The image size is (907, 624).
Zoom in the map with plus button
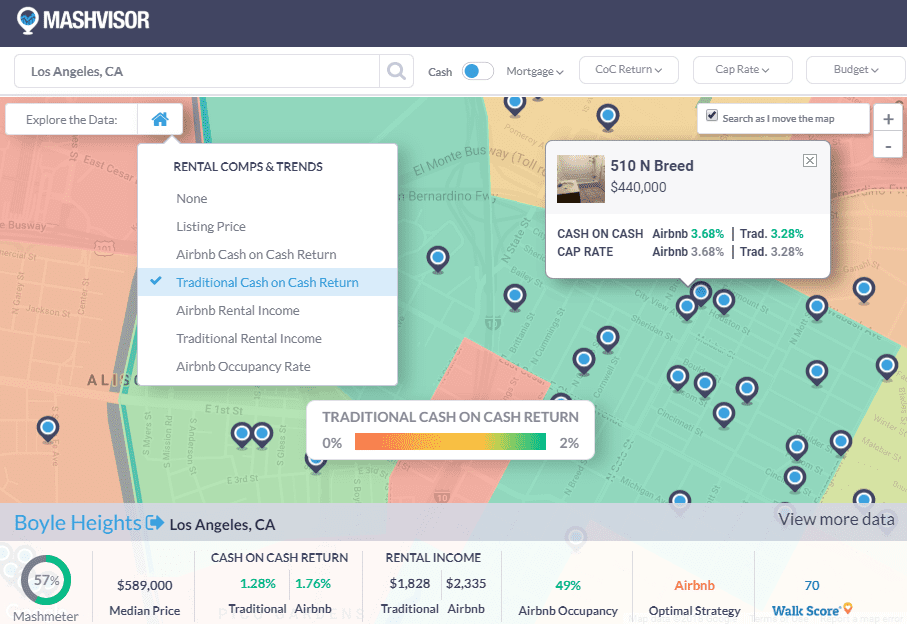pos(887,118)
